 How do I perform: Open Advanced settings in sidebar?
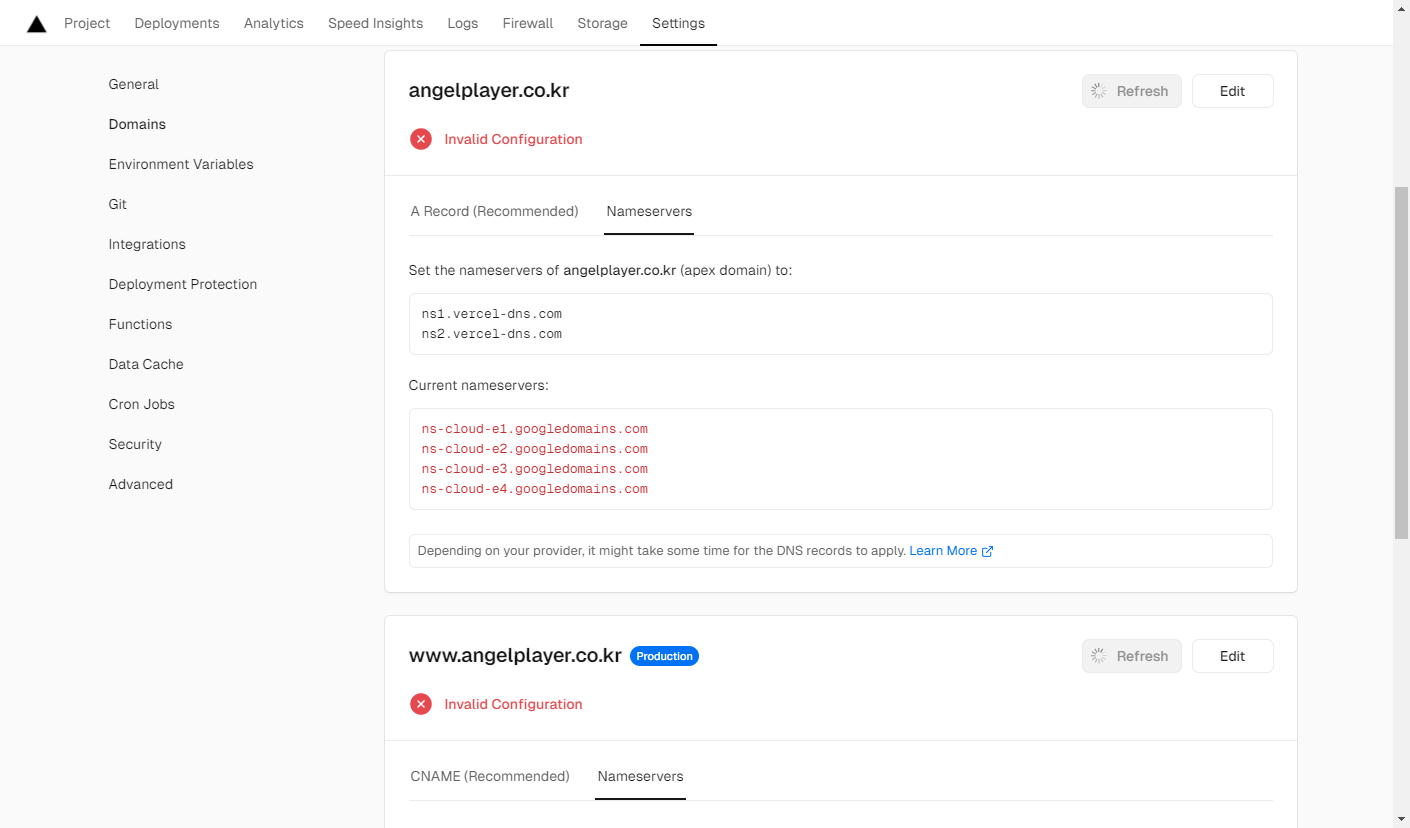pos(141,484)
